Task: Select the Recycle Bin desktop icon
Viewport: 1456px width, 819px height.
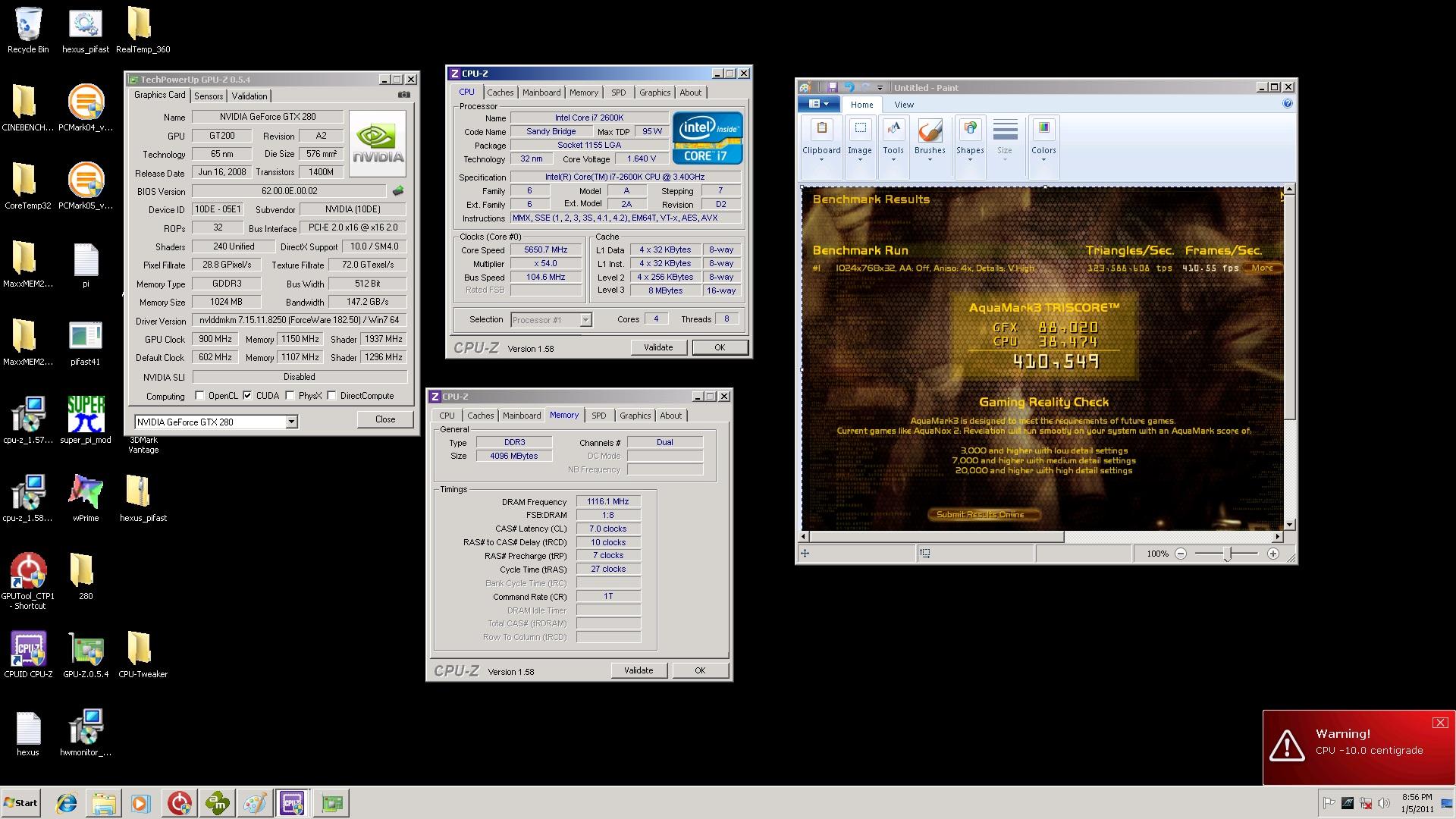Action: click(28, 30)
